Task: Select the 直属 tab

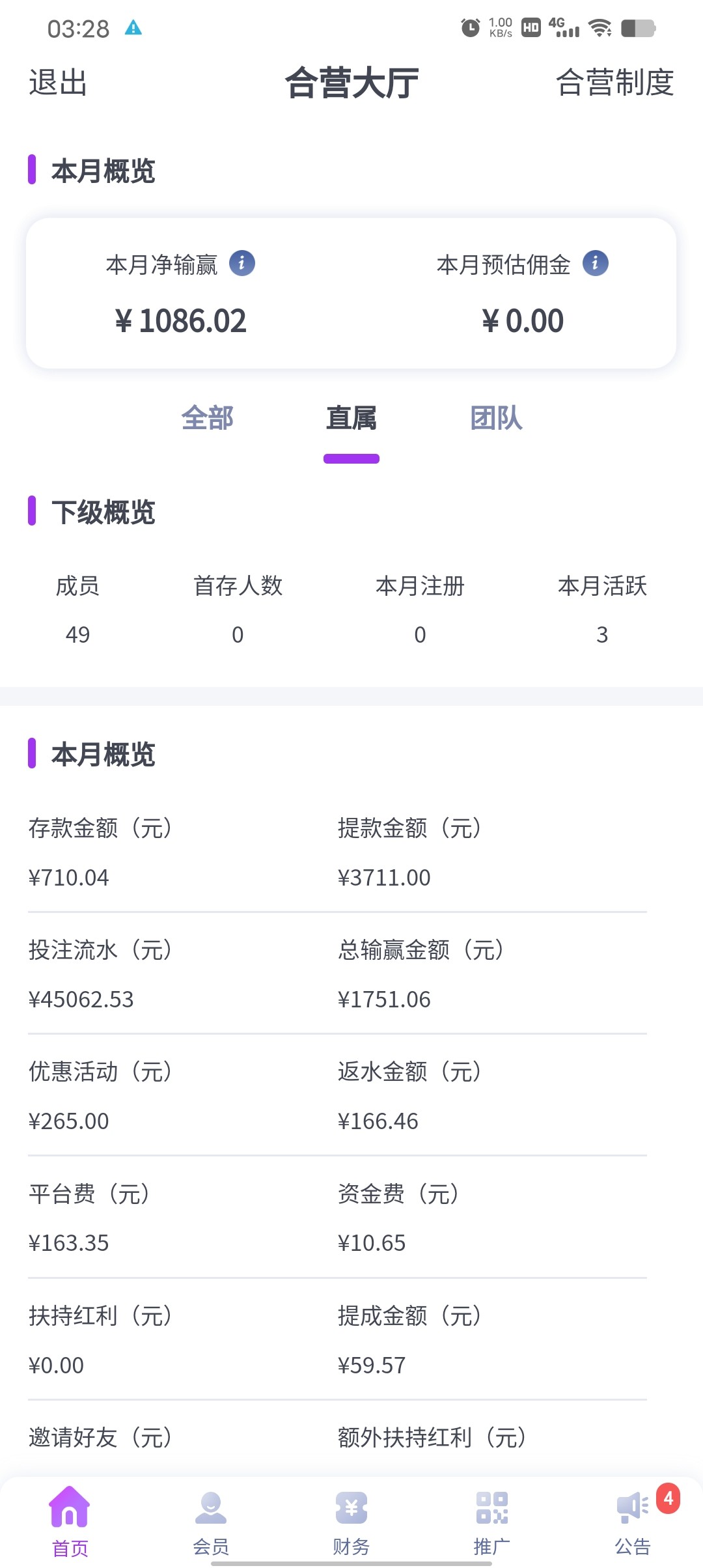Action: pyautogui.click(x=351, y=418)
